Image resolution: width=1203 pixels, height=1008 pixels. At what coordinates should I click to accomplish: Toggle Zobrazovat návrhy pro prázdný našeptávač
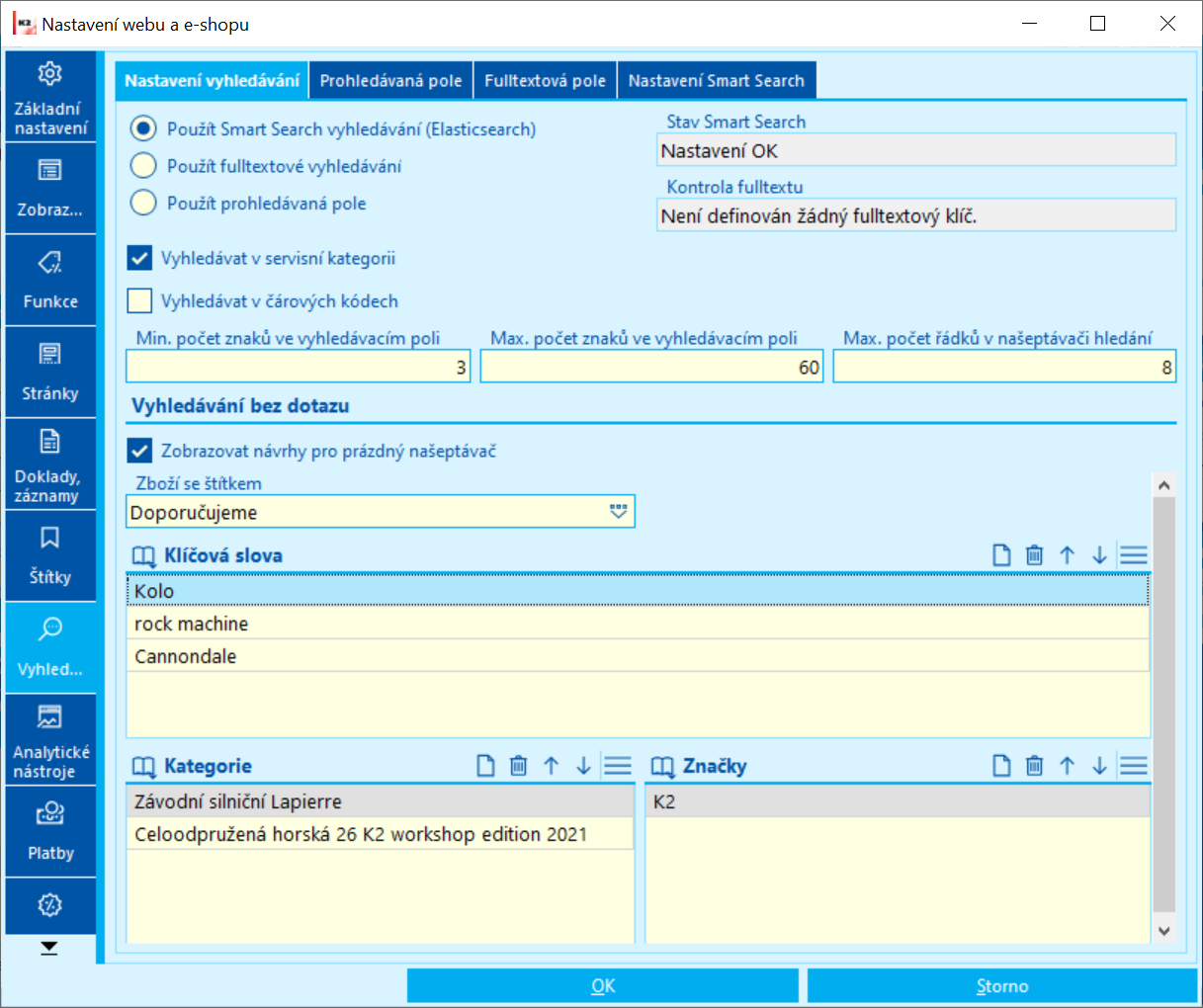point(139,451)
